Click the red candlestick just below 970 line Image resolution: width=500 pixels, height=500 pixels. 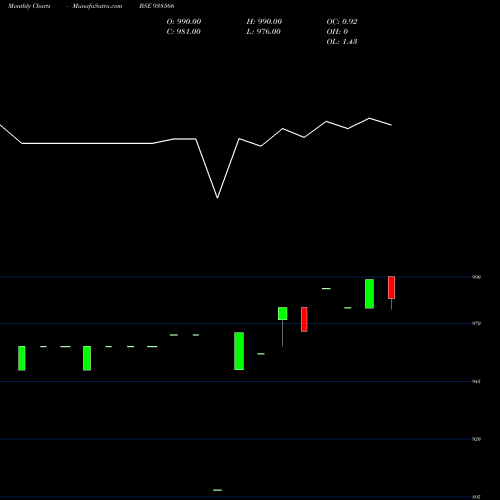(x=304, y=319)
